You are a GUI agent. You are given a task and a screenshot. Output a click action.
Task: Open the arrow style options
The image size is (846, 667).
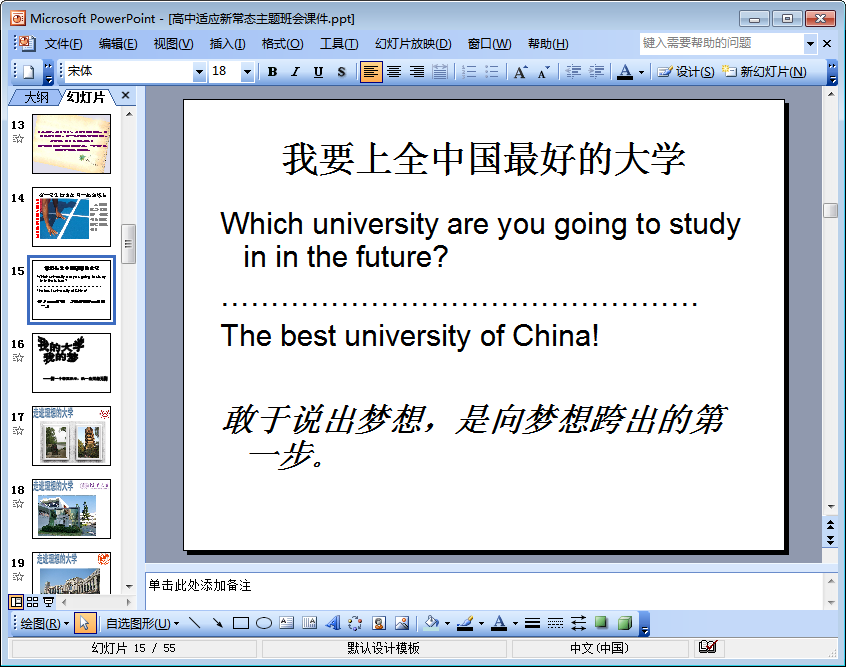(x=578, y=623)
